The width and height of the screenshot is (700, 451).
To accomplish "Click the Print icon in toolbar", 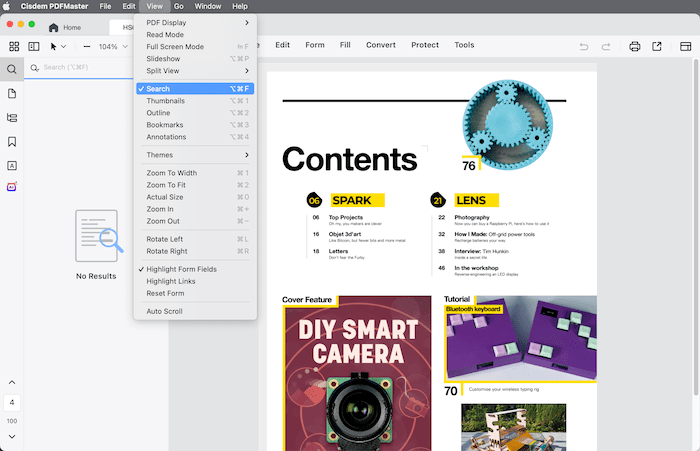I will (x=634, y=46).
